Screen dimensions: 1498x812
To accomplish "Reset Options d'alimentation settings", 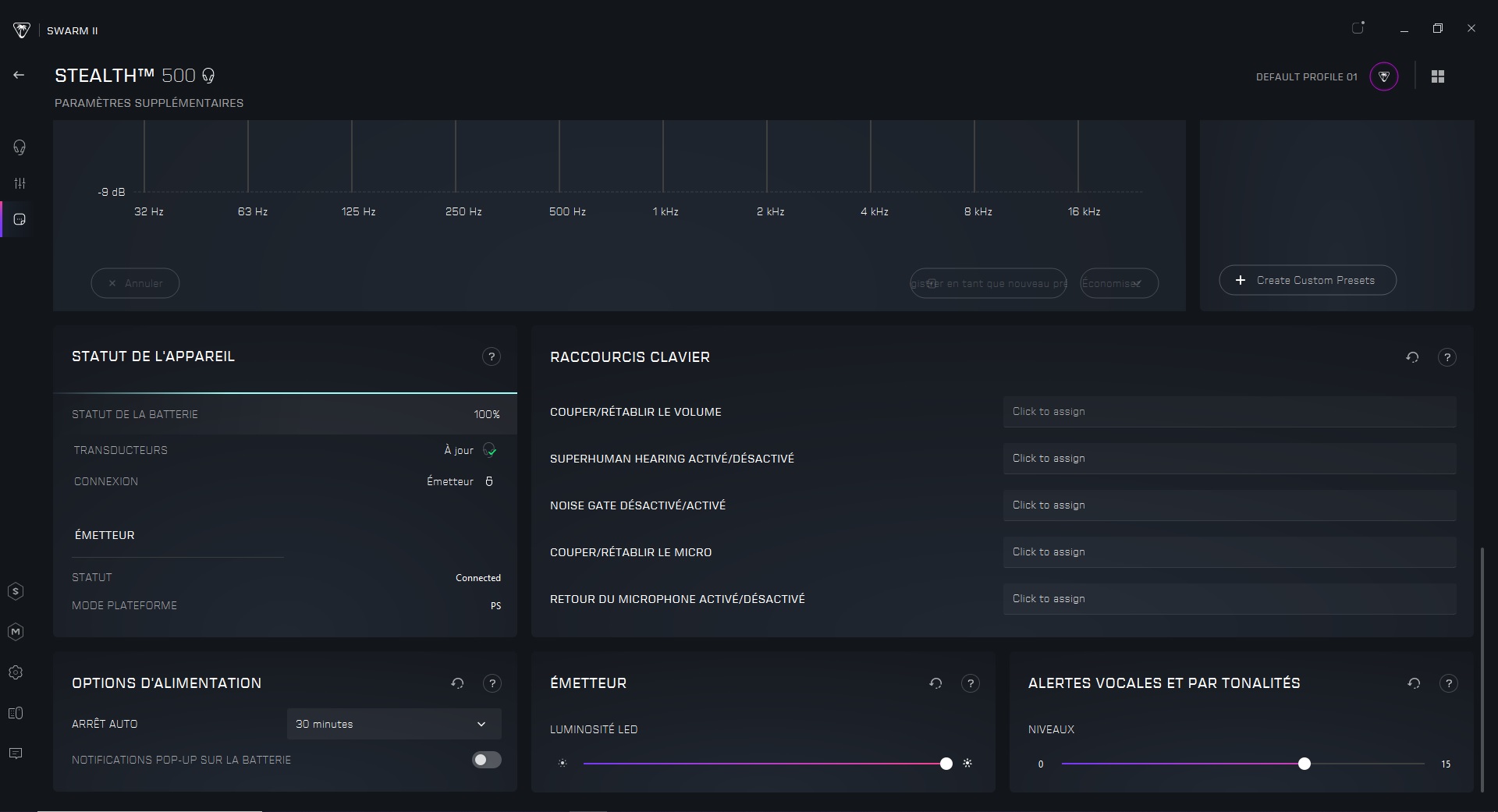I will click(458, 683).
